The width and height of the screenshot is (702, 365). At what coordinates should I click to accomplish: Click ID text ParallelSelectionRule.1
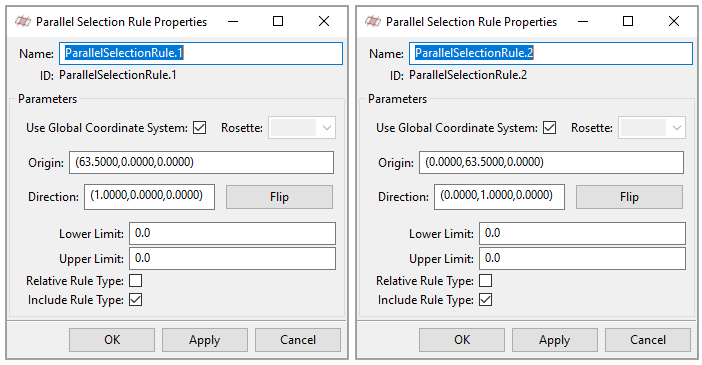(118, 75)
